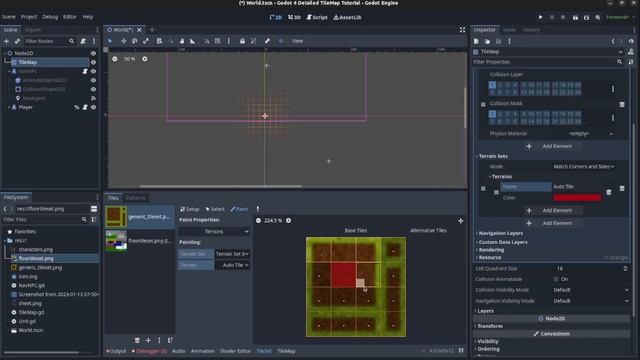Hide the Player node
Image resolution: width=640 pixels, height=360 pixels.
(93, 107)
